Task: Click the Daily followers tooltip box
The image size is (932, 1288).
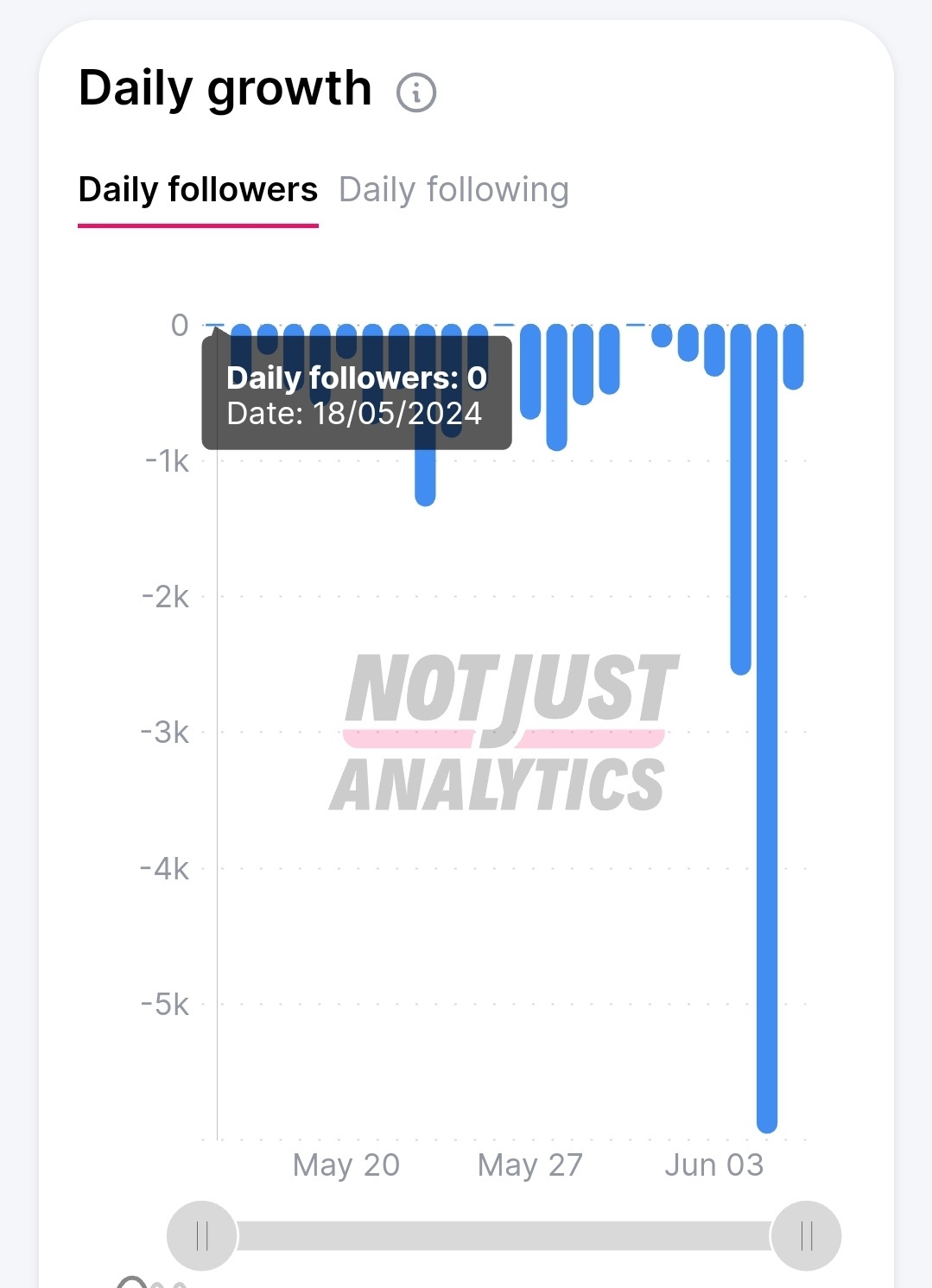Action: pyautogui.click(x=357, y=393)
